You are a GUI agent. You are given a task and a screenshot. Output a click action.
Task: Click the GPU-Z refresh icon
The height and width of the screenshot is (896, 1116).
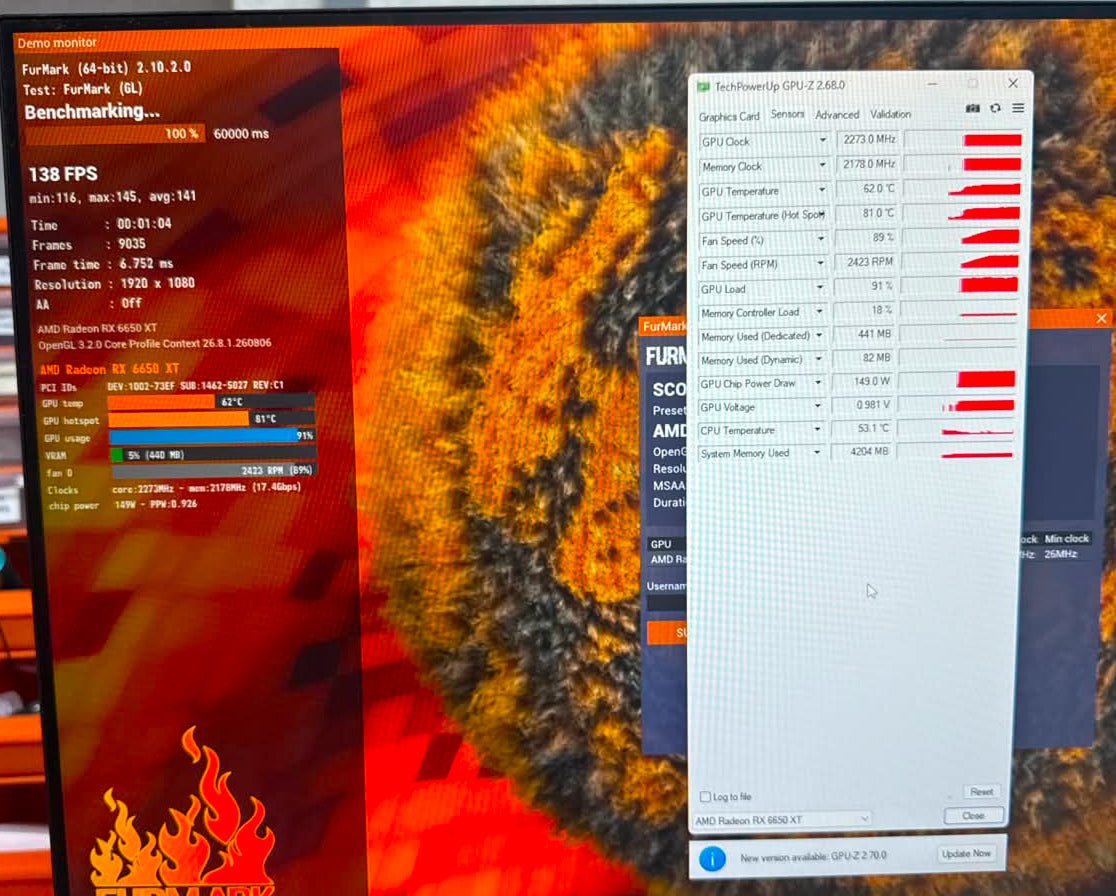tap(996, 108)
